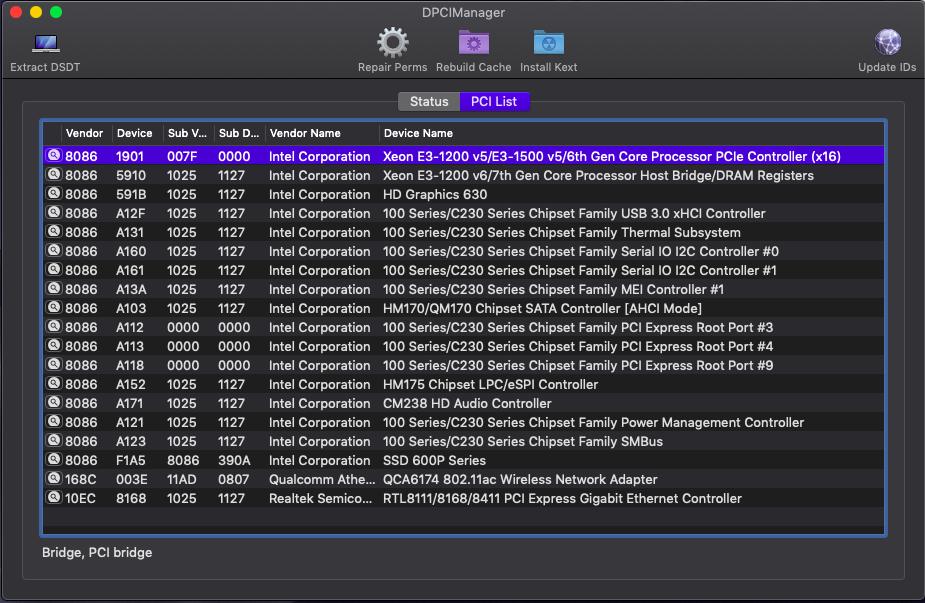This screenshot has height=603, width=925.
Task: Click lookup icon for SATA Controller row
Action: pos(54,307)
